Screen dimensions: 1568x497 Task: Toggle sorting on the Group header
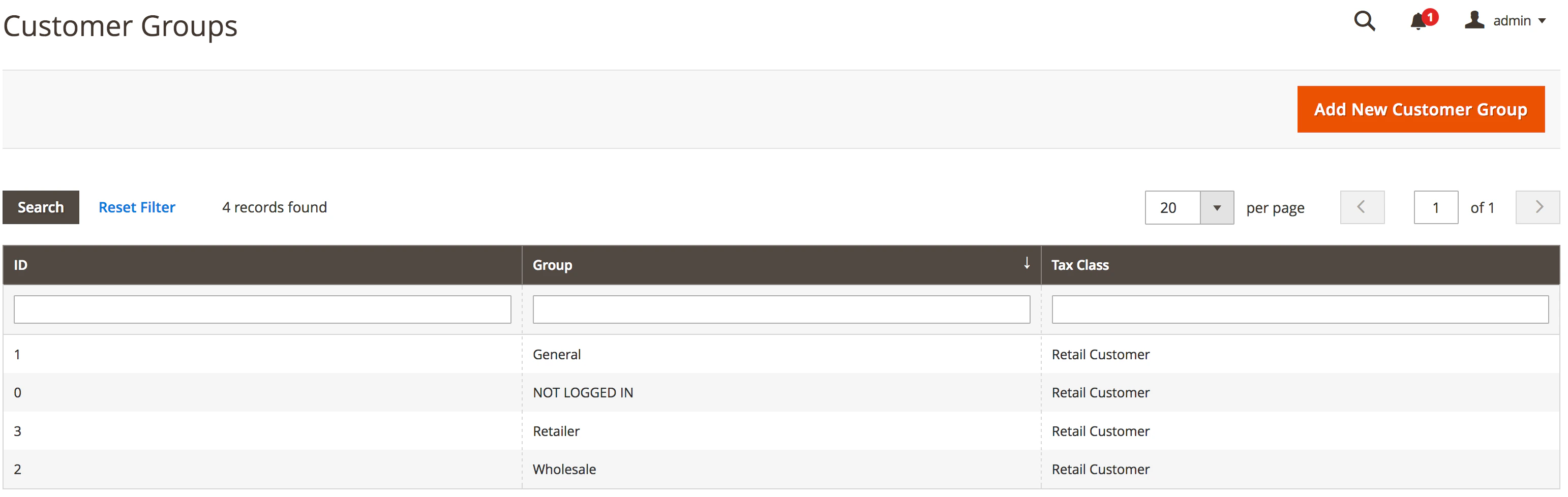tap(553, 265)
